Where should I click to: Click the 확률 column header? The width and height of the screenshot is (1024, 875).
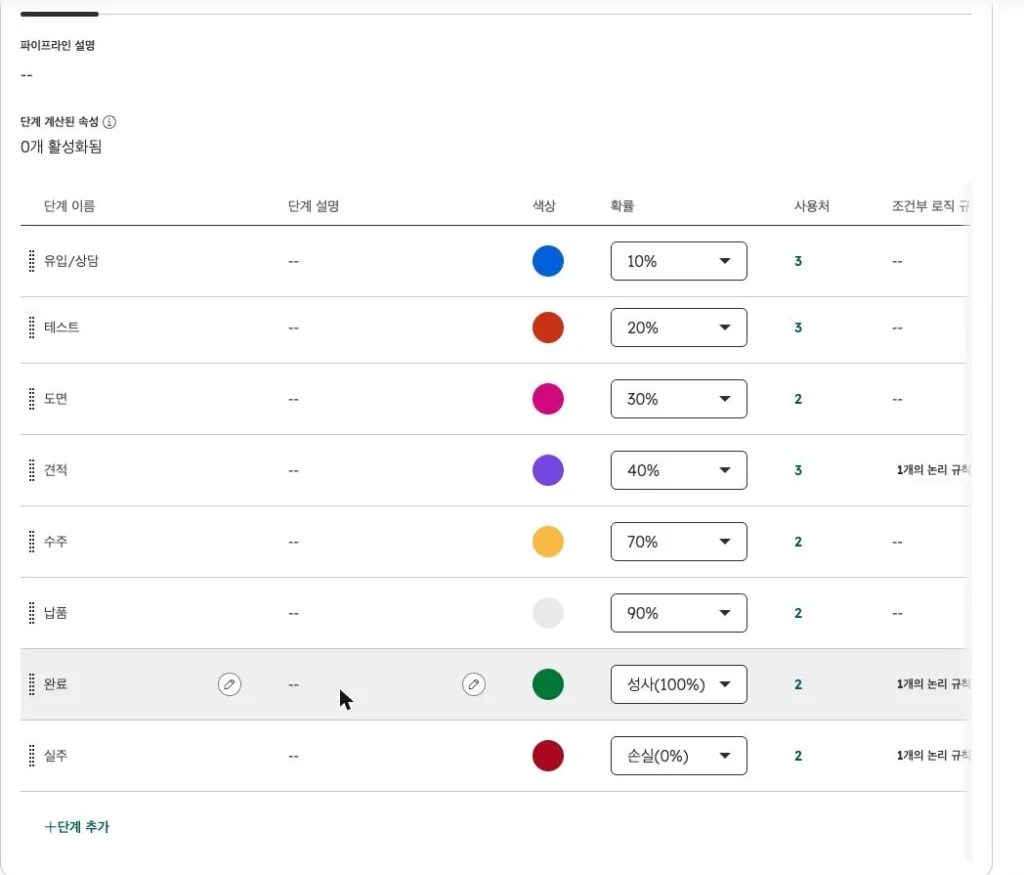(x=622, y=206)
